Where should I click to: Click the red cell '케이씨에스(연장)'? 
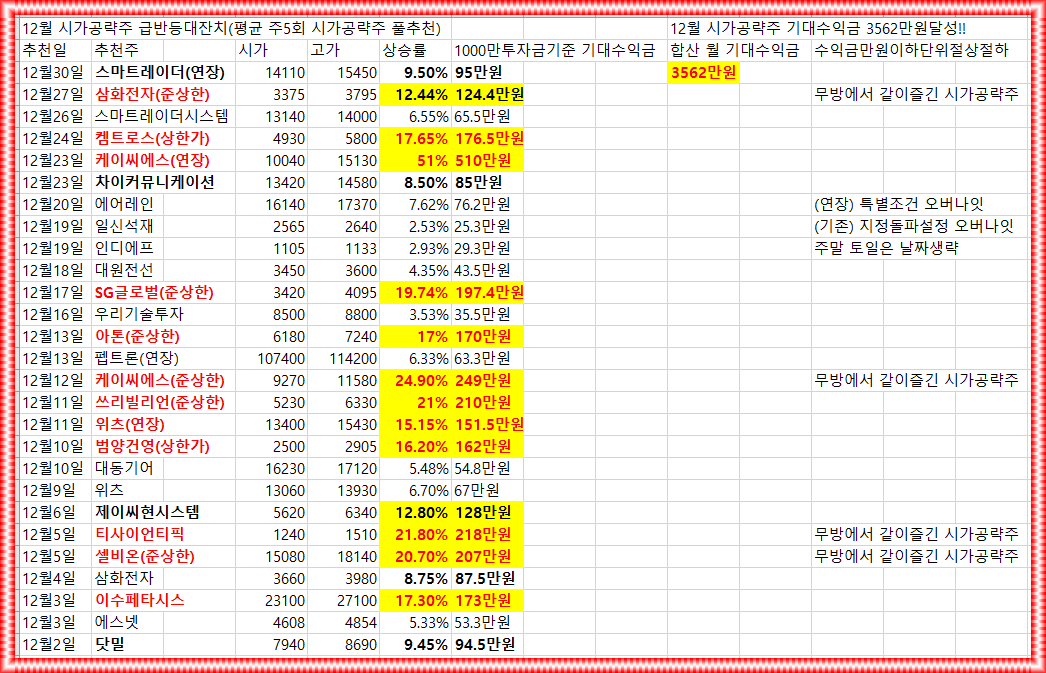coord(152,161)
